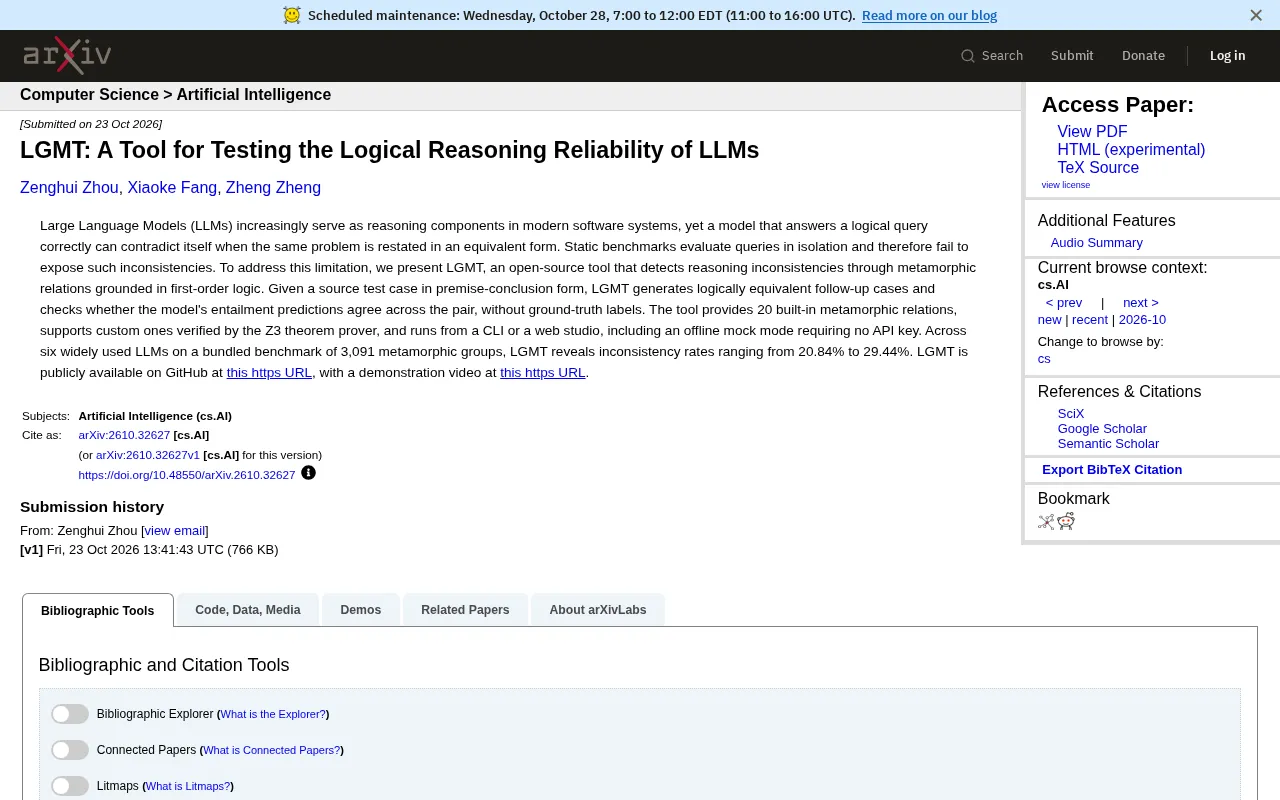The height and width of the screenshot is (800, 1280).
Task: Open the DOI link for arXiv.2610.32627
Action: point(187,475)
